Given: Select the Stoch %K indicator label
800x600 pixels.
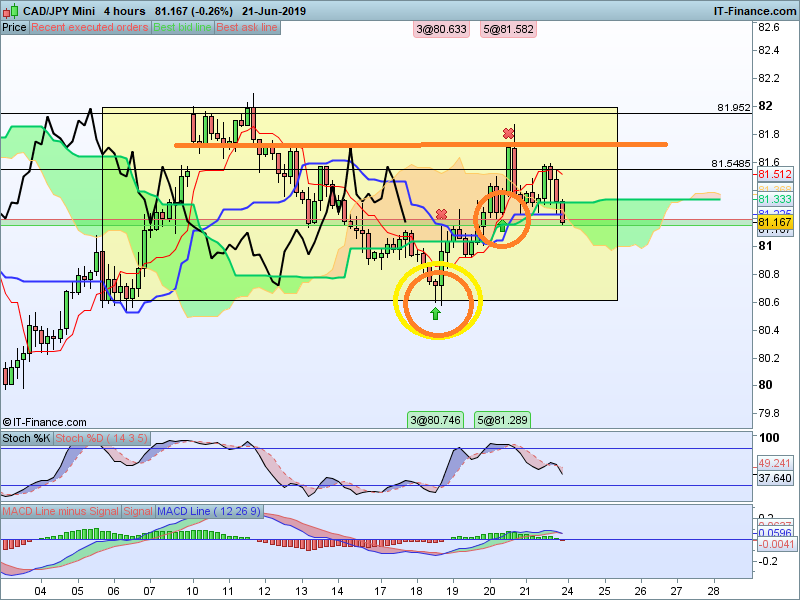Looking at the screenshot, I should [27, 438].
